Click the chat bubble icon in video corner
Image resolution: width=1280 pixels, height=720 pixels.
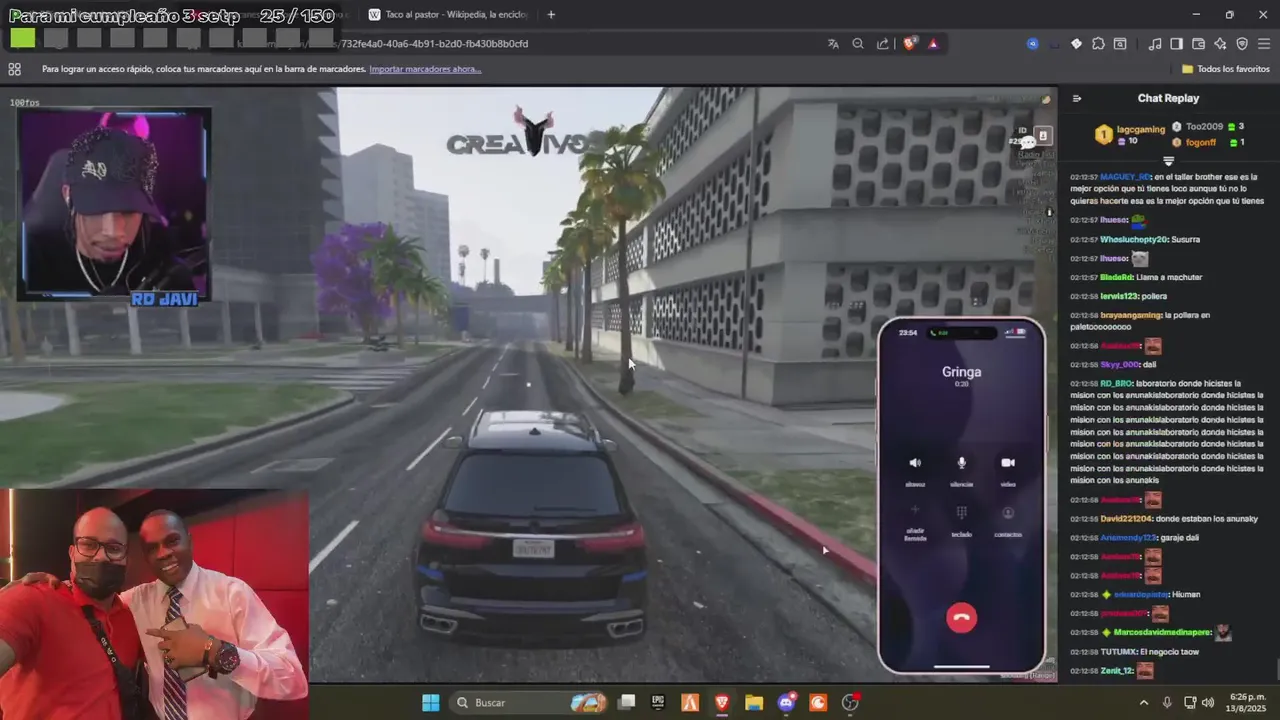pos(1027,142)
